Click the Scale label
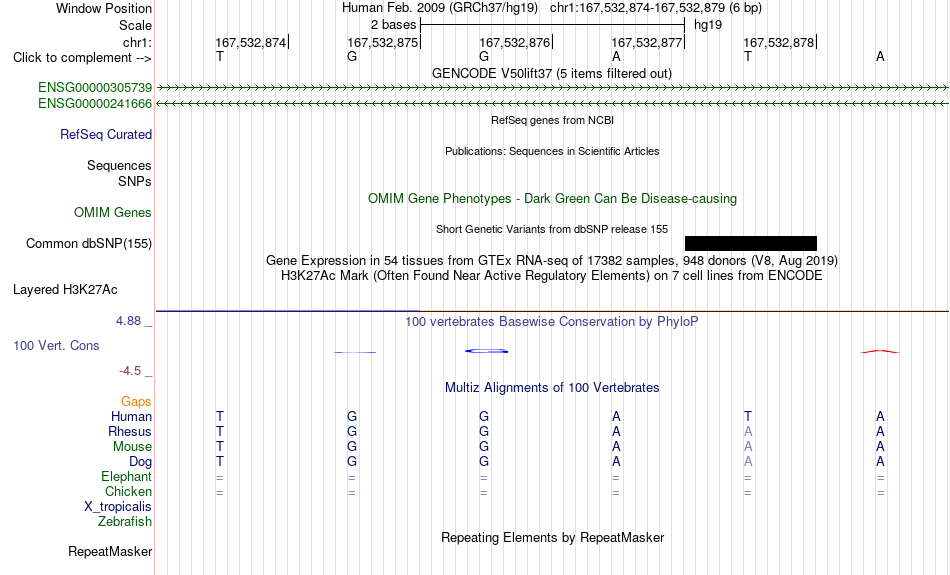950x575 pixels. (x=135, y=25)
